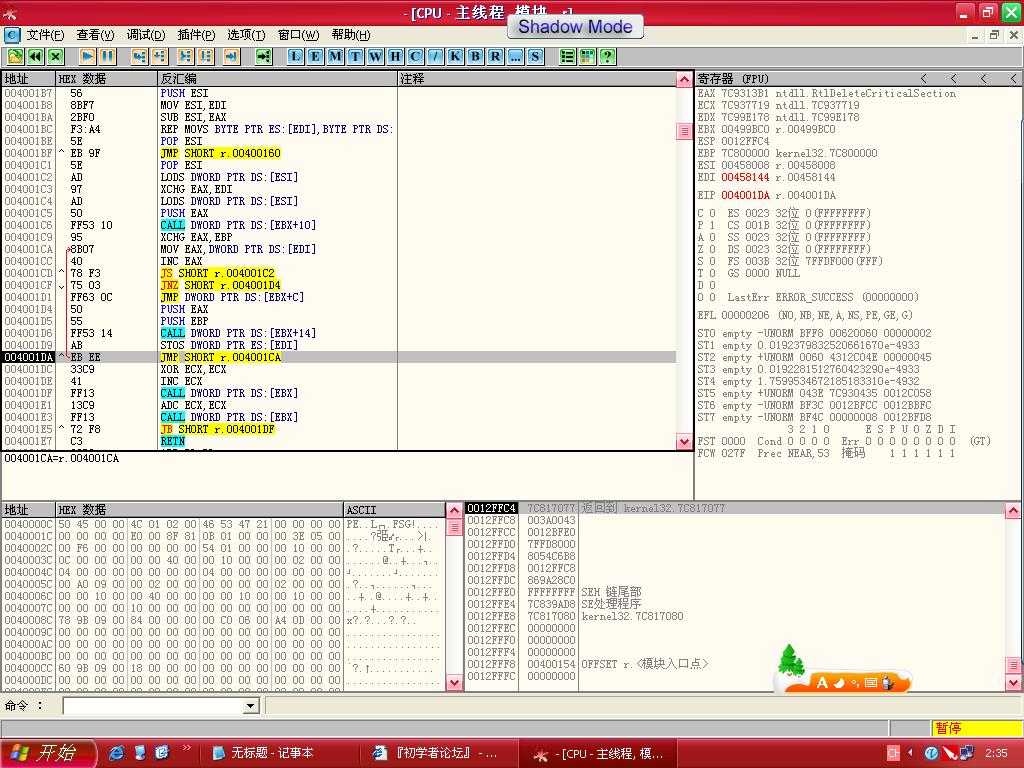
Task: Open Source window with S button
Action: (536, 56)
